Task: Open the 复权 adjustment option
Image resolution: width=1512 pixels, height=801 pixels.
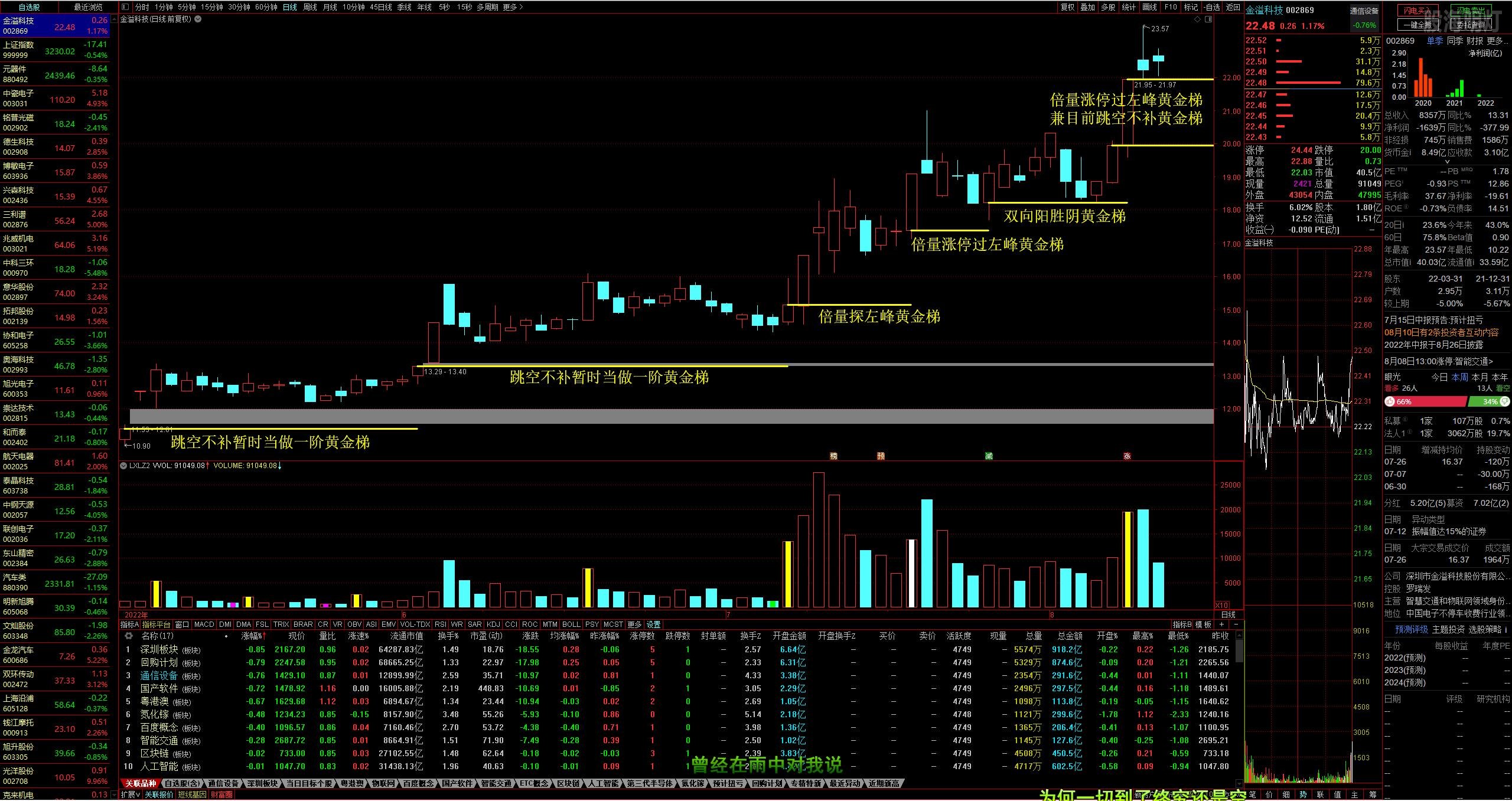Action: 1067,7
